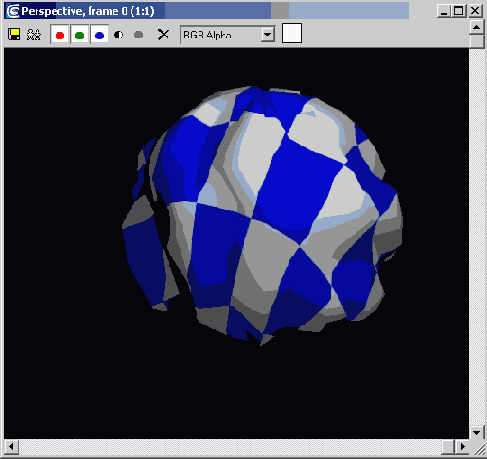
Task: Switch to monochrome display with the gray circle
Action: tap(138, 35)
